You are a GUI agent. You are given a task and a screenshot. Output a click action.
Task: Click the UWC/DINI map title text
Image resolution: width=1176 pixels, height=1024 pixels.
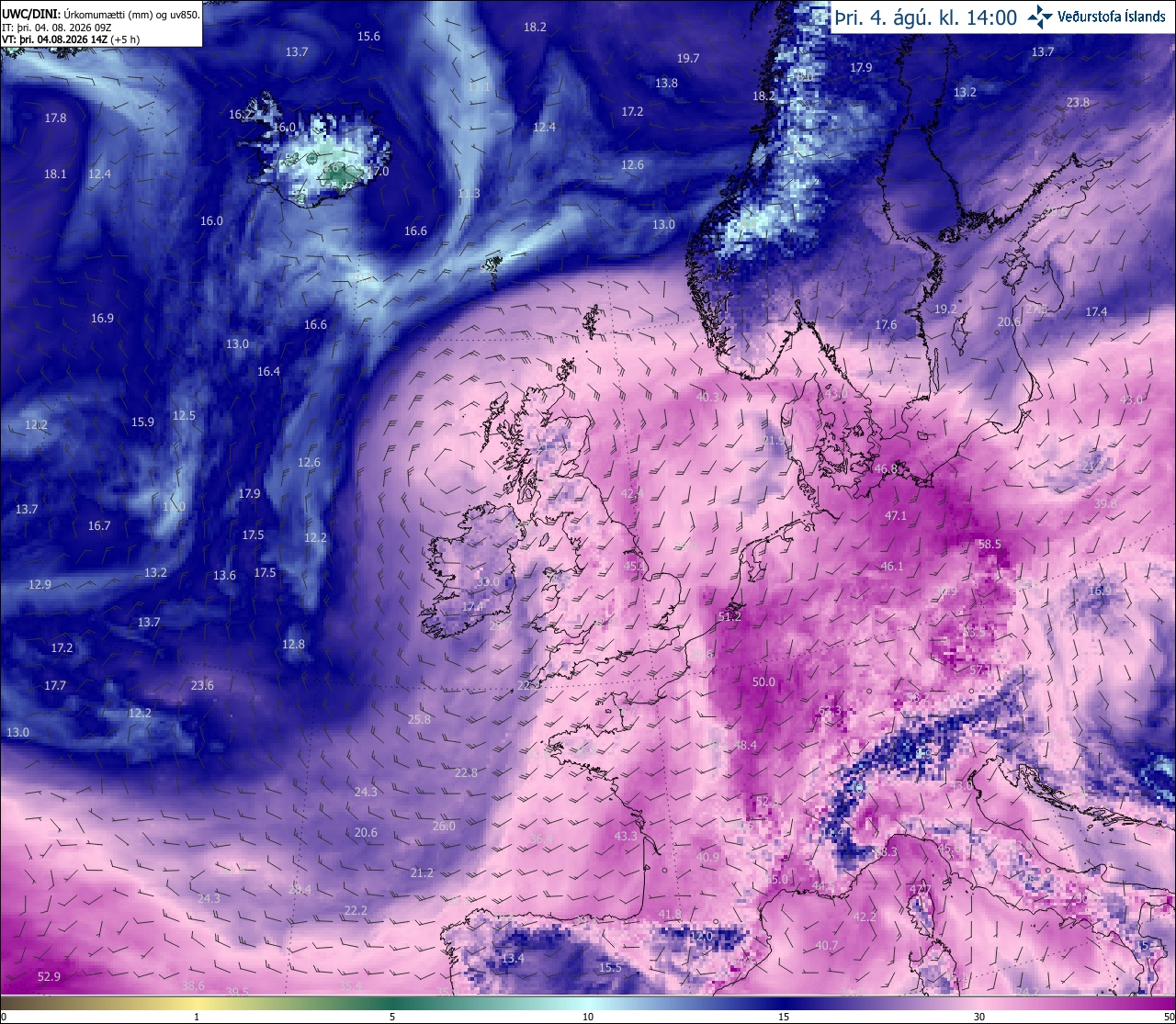click(100, 14)
